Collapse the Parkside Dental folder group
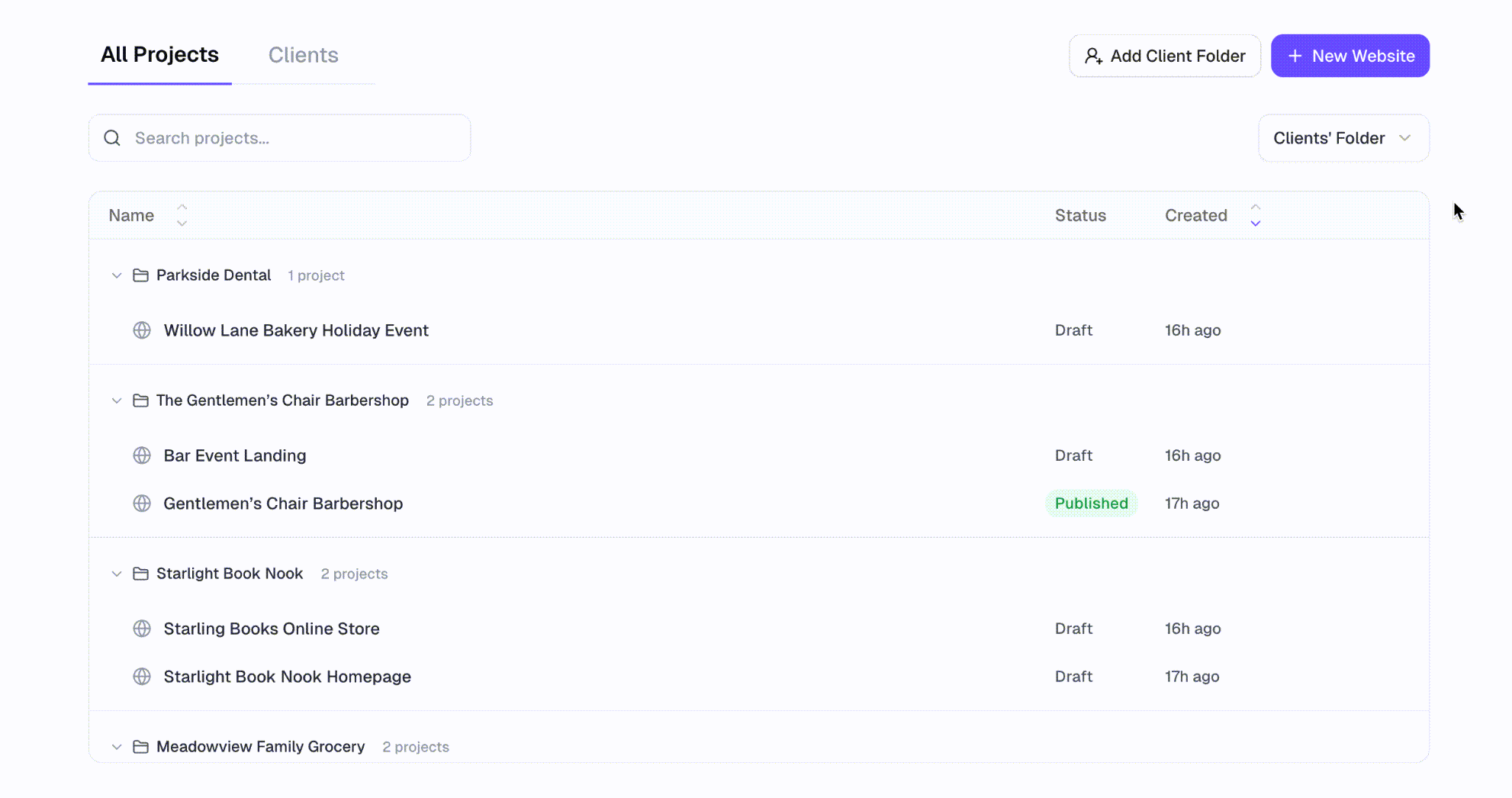The height and width of the screenshot is (798, 1512). click(x=117, y=275)
